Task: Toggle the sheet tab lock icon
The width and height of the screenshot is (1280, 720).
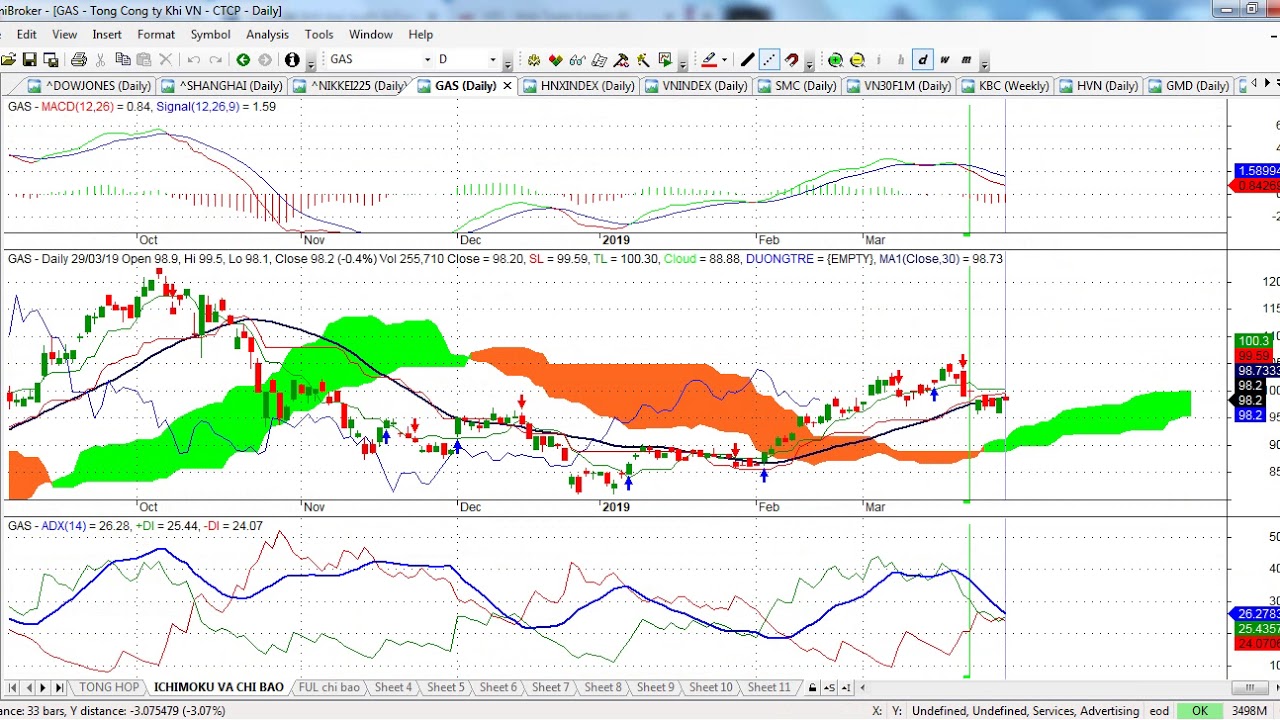Action: click(x=813, y=687)
